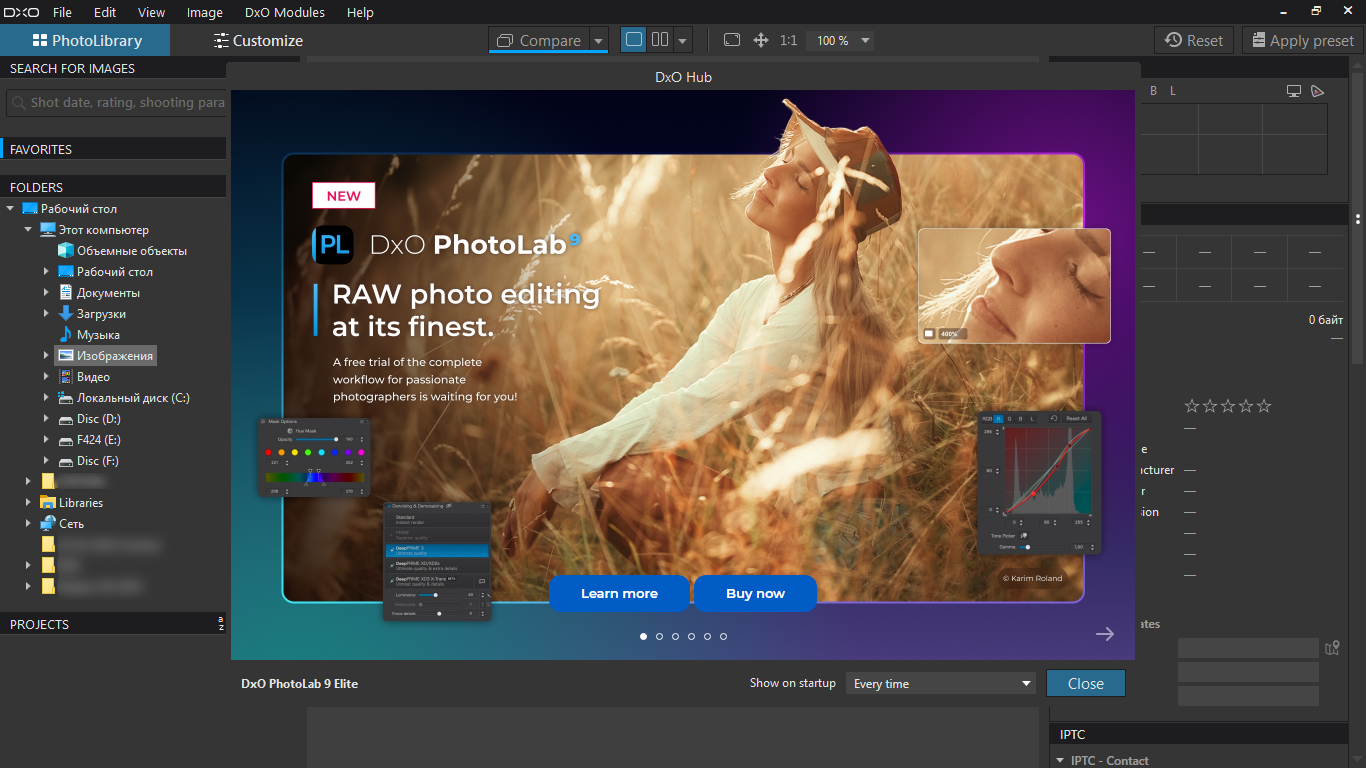Click the Музыка music note icon
The width and height of the screenshot is (1366, 768).
click(66, 334)
